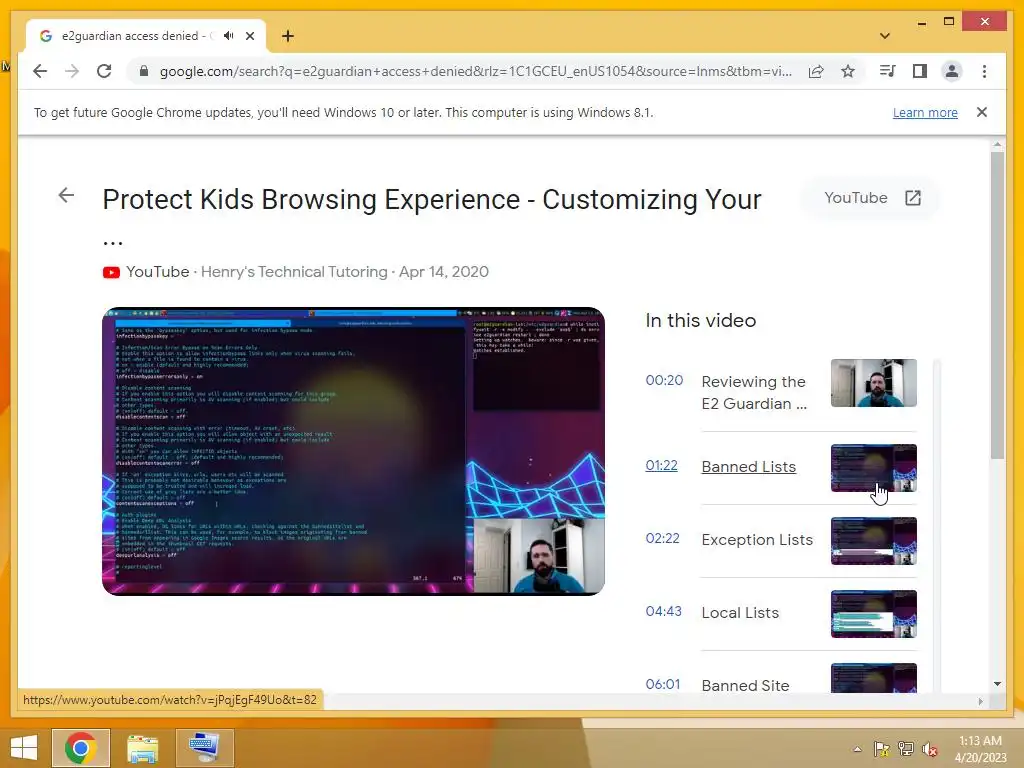
Task: Reload the page
Action: point(104,71)
